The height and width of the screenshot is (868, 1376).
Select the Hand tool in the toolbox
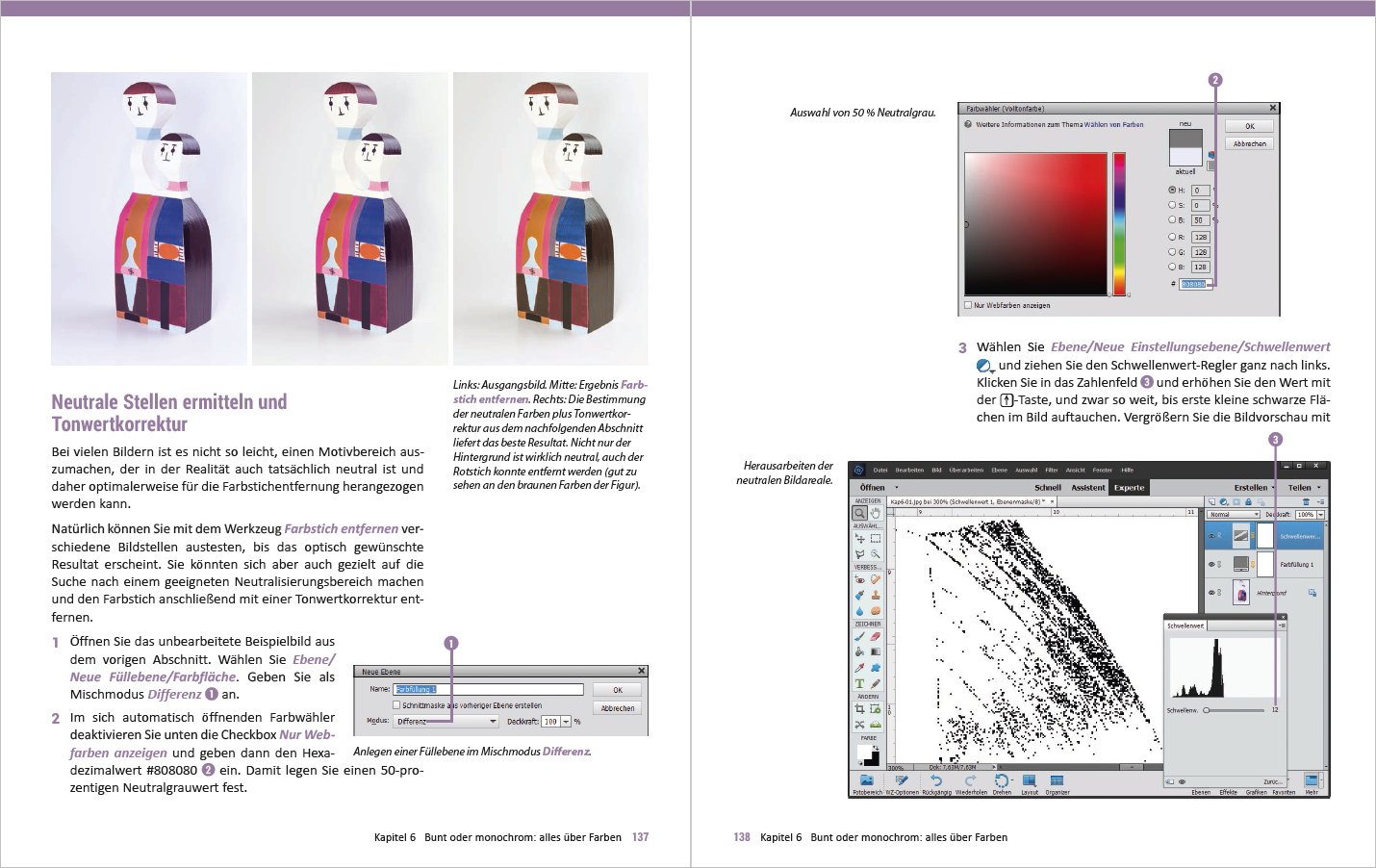click(876, 514)
